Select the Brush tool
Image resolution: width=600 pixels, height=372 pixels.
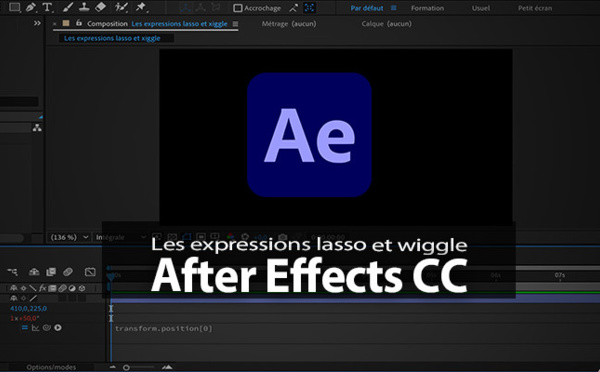[x=67, y=7]
